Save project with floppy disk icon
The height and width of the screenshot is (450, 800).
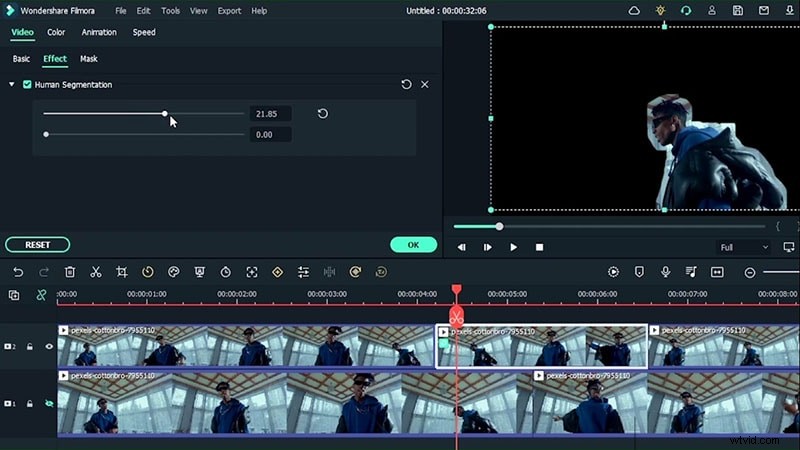(x=738, y=11)
